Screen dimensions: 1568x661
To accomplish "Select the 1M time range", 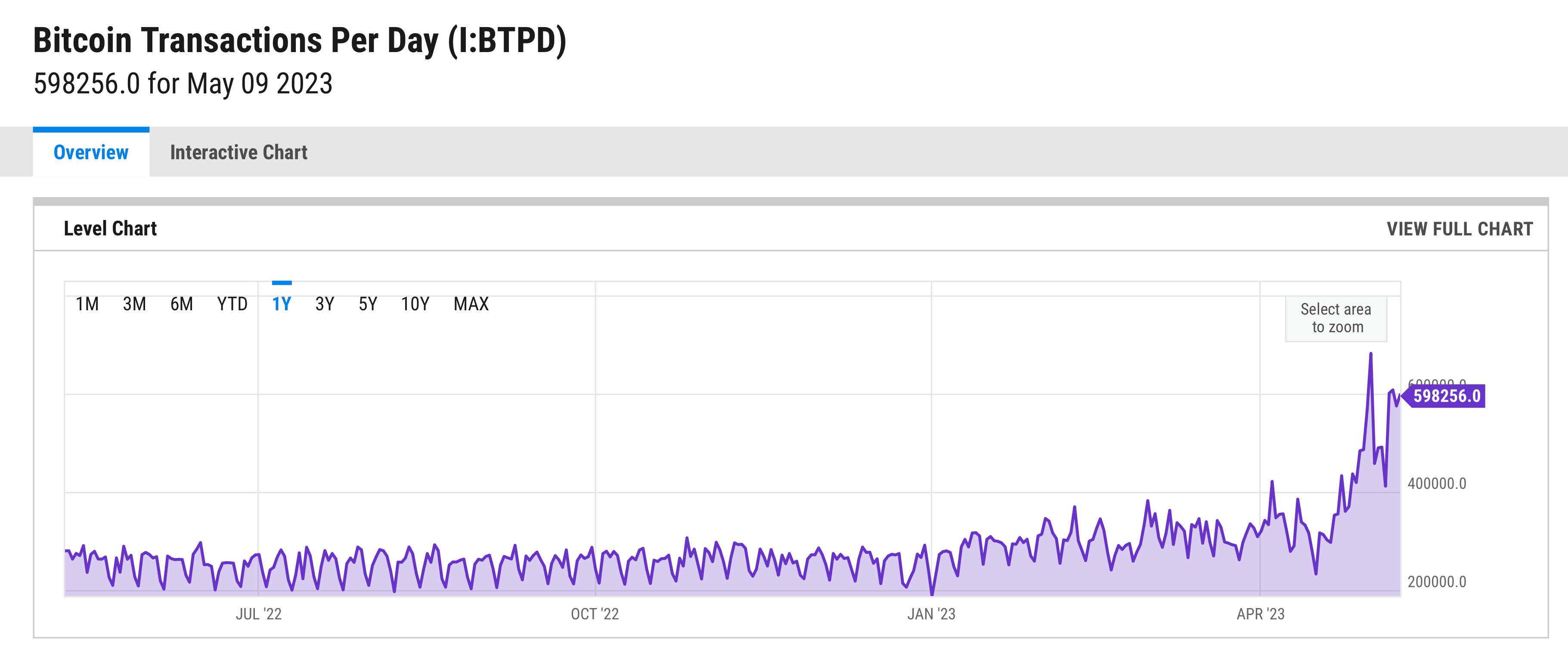I will pyautogui.click(x=87, y=304).
